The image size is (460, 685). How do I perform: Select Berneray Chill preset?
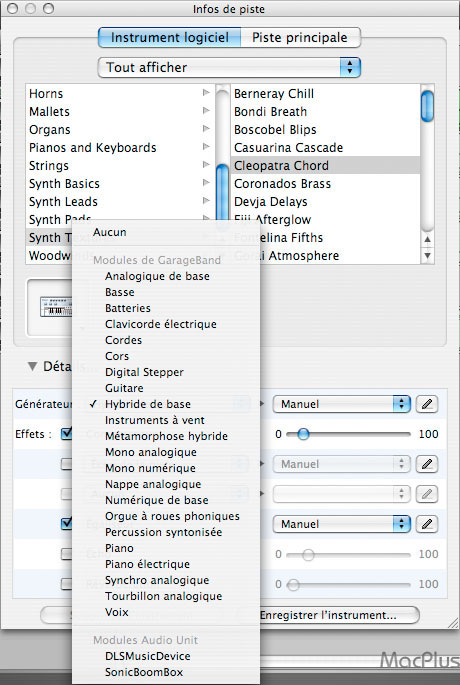click(x=274, y=93)
